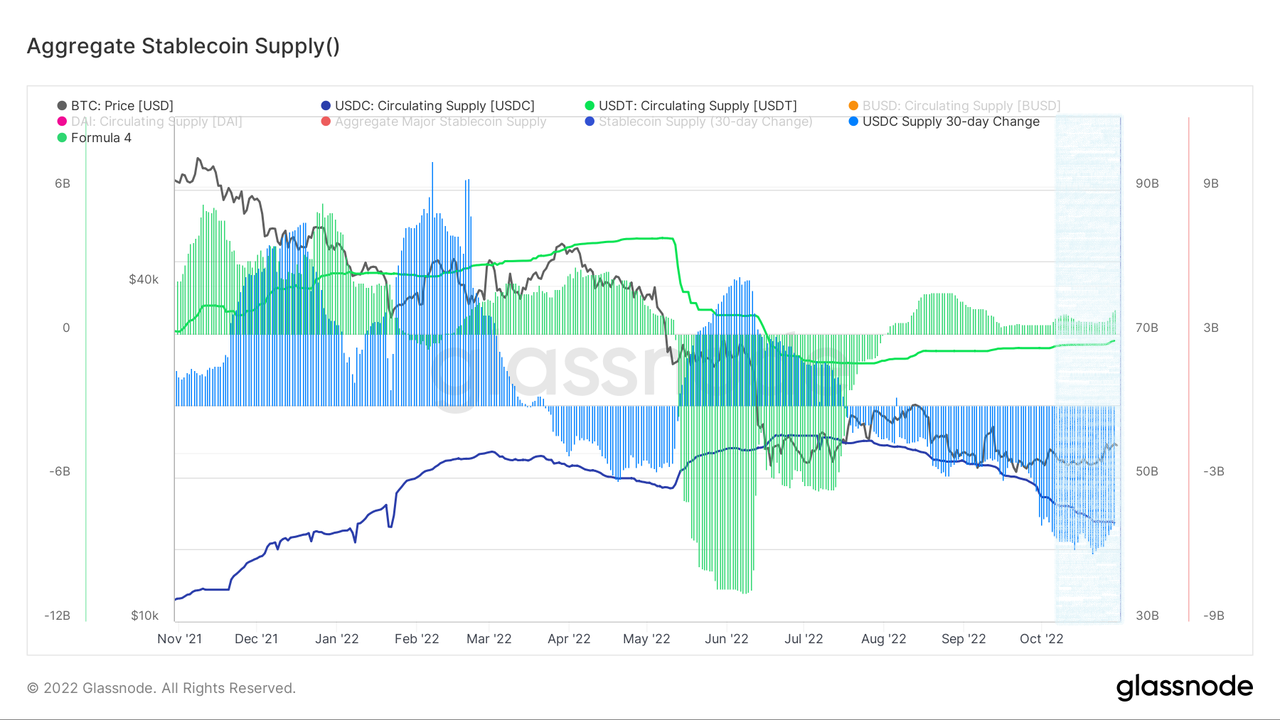Click the 9B far-right axis label

click(x=1210, y=184)
